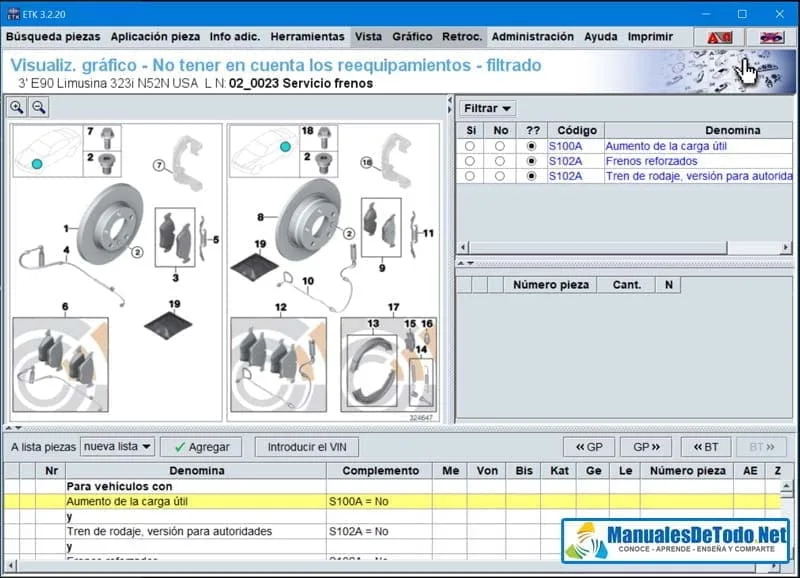
Task: Click callout number 13 on brake shoe set
Action: [374, 323]
